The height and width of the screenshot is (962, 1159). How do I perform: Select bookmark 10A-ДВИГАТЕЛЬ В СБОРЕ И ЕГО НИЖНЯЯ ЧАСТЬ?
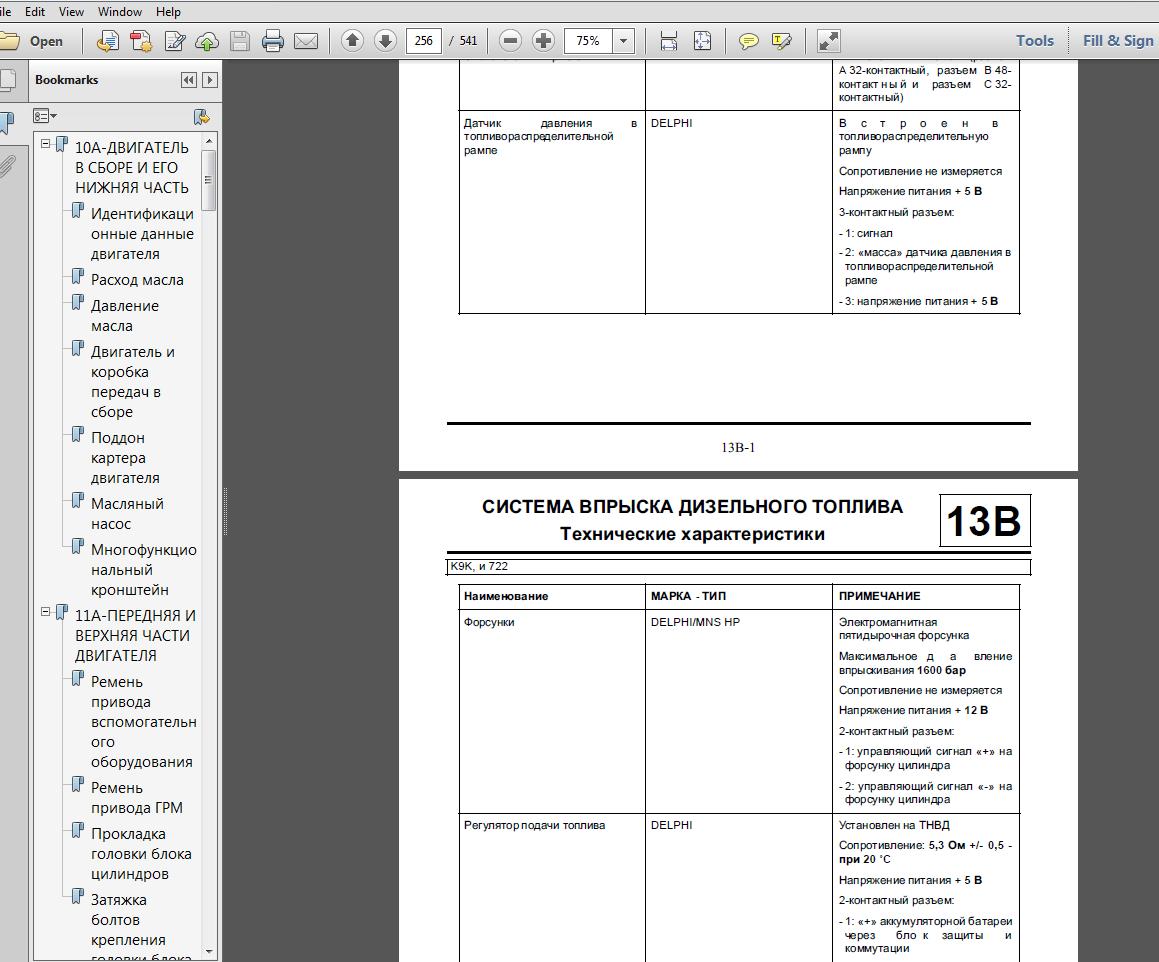(x=132, y=168)
